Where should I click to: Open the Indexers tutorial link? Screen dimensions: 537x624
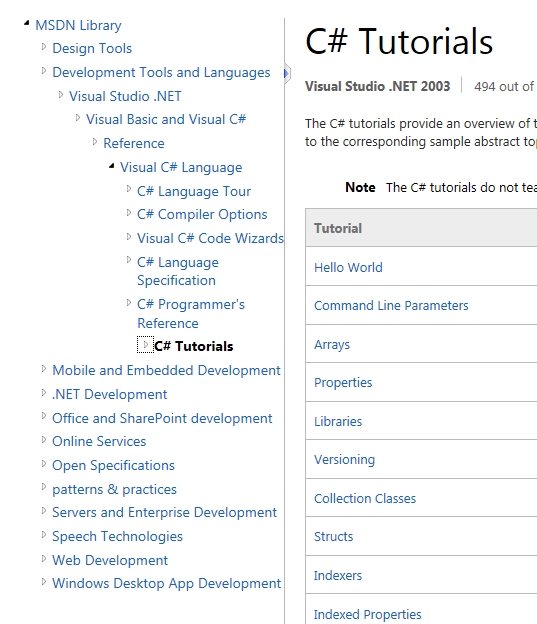[x=338, y=575]
